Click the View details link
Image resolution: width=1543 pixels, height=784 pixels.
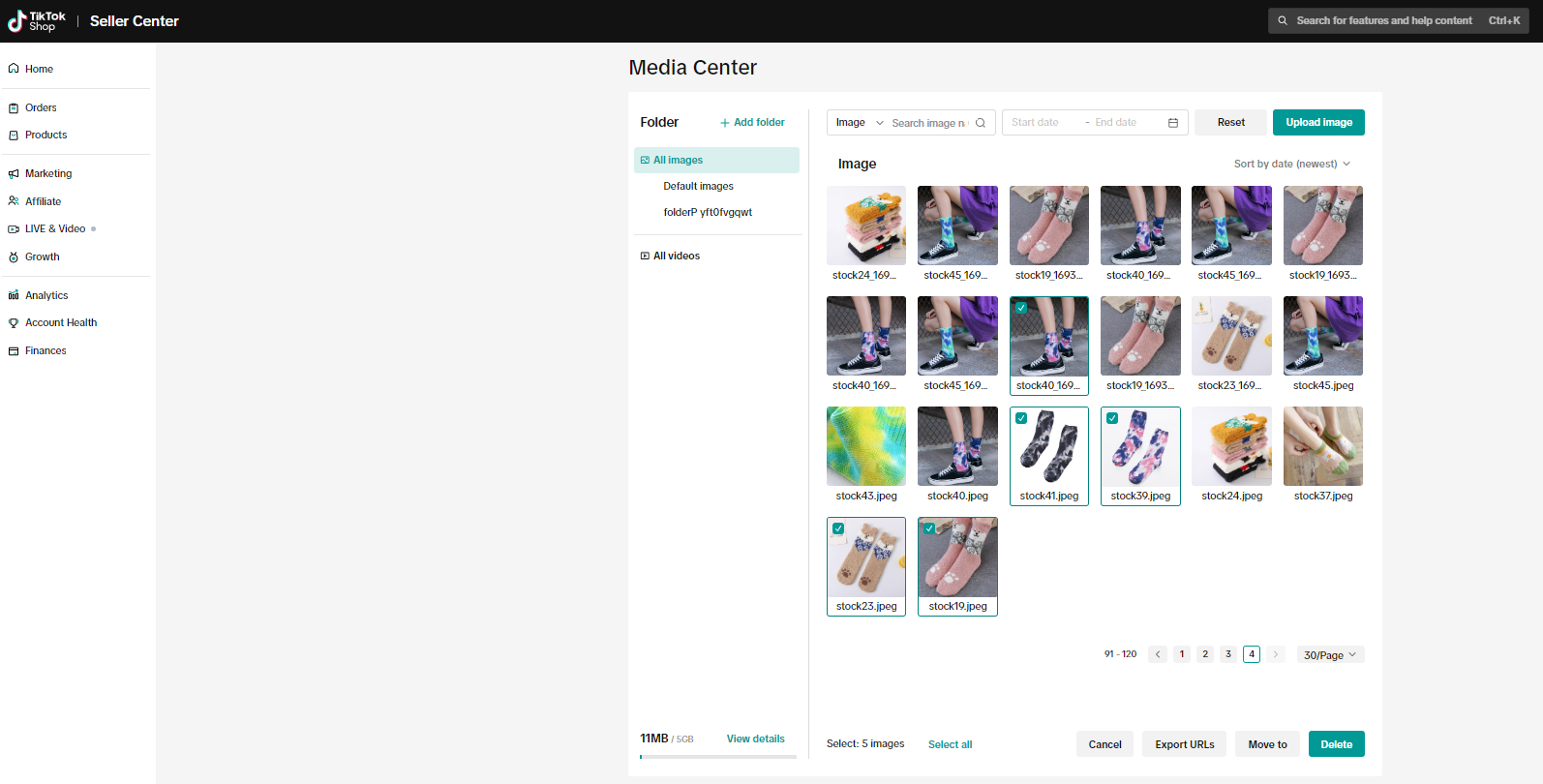click(755, 739)
